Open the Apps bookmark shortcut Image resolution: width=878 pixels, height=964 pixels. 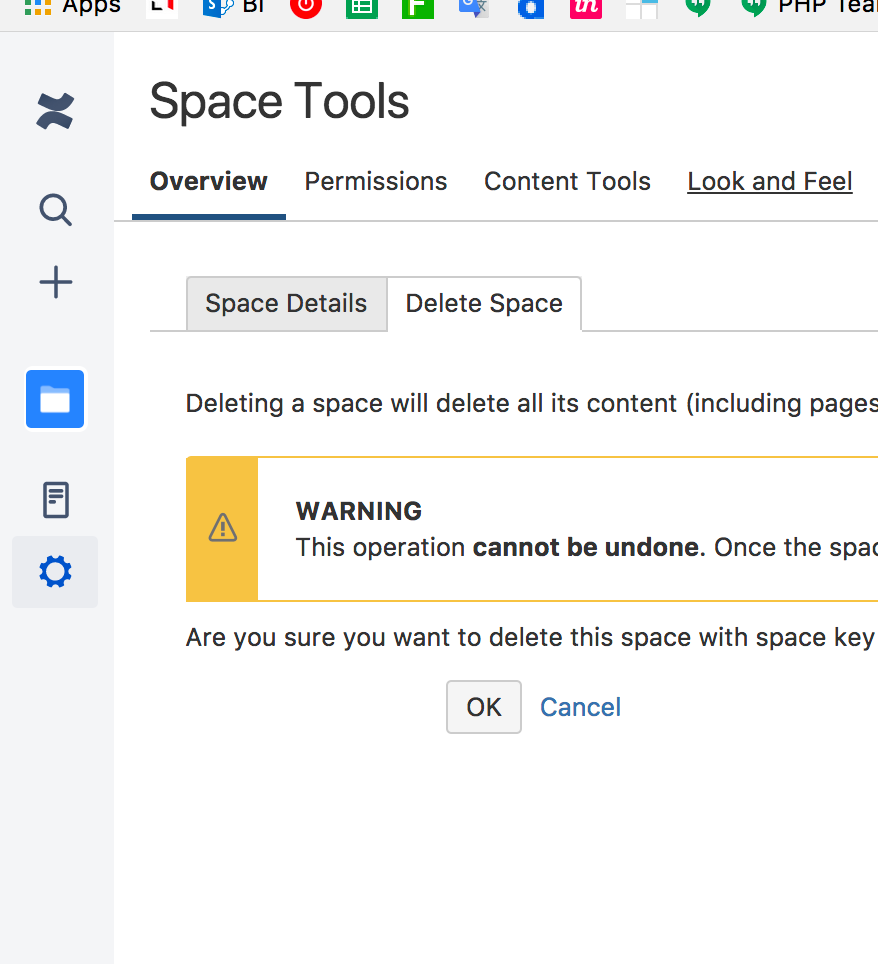(73, 7)
